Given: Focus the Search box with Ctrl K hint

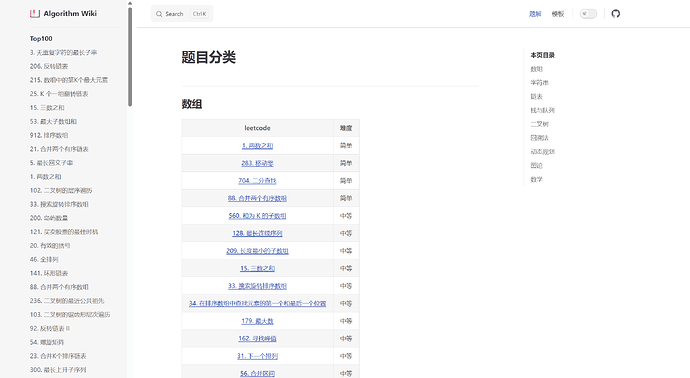Looking at the screenshot, I should coord(182,14).
